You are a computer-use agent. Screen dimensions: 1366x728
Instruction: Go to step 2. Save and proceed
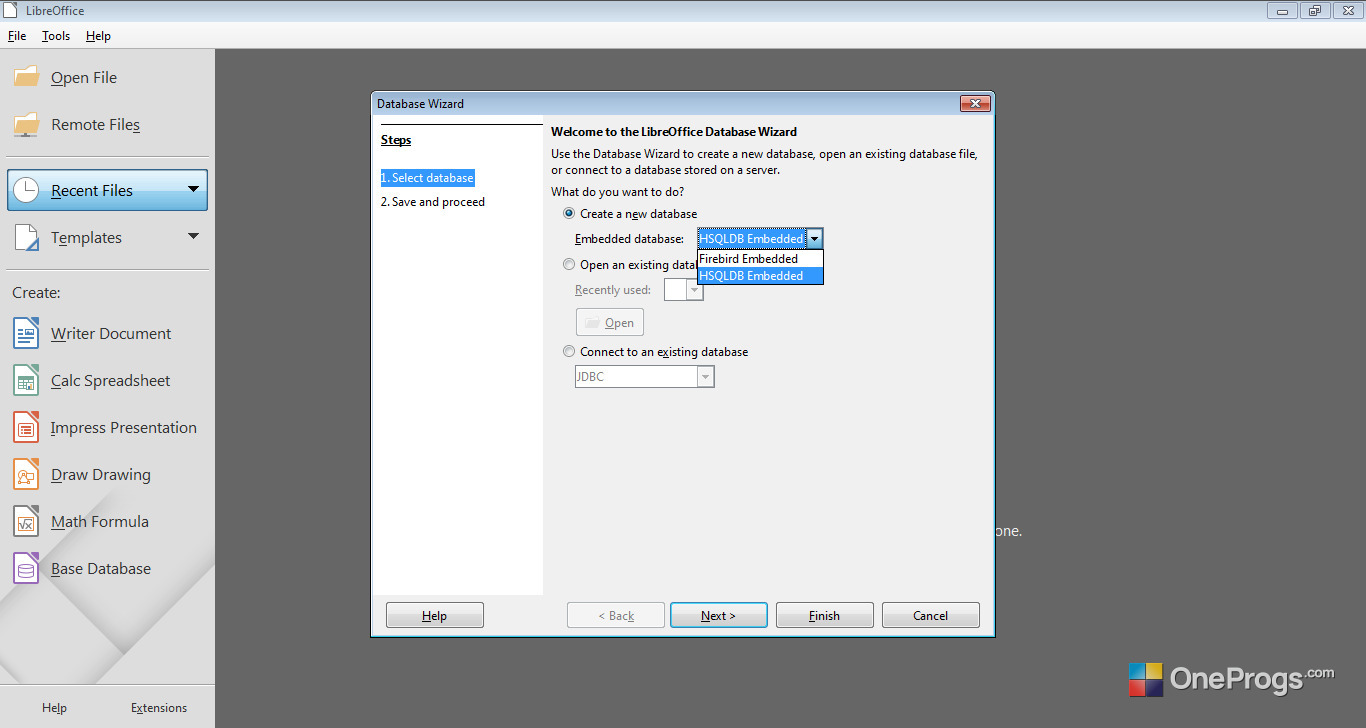433,201
